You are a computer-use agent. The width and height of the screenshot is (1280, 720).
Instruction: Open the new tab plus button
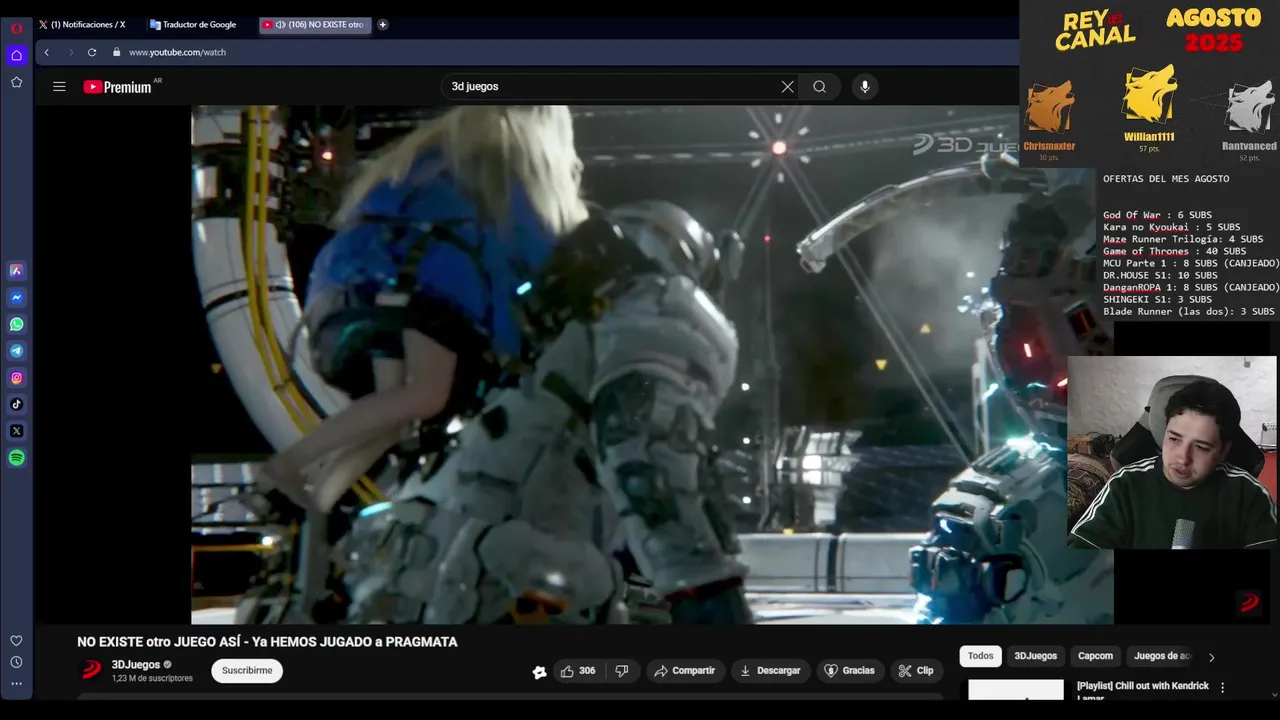383,25
